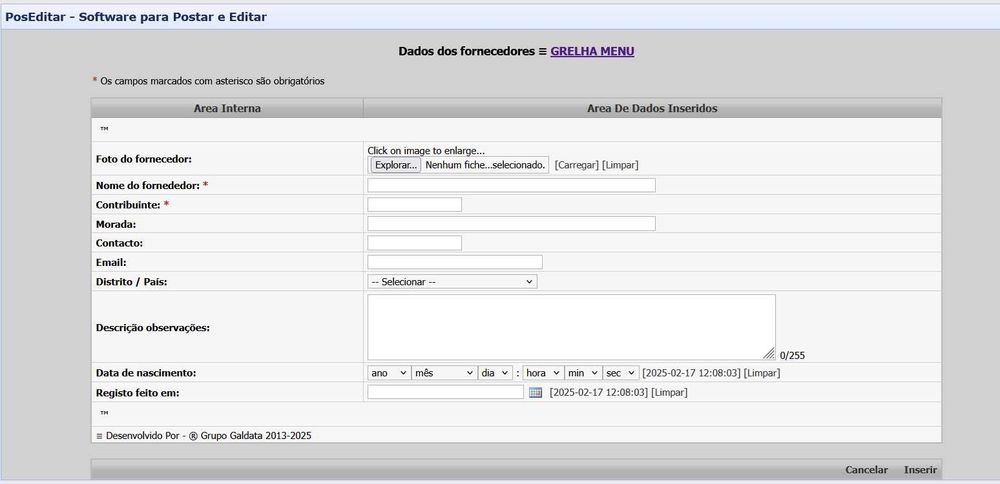Expand the Distrito / País dropdown

452,281
